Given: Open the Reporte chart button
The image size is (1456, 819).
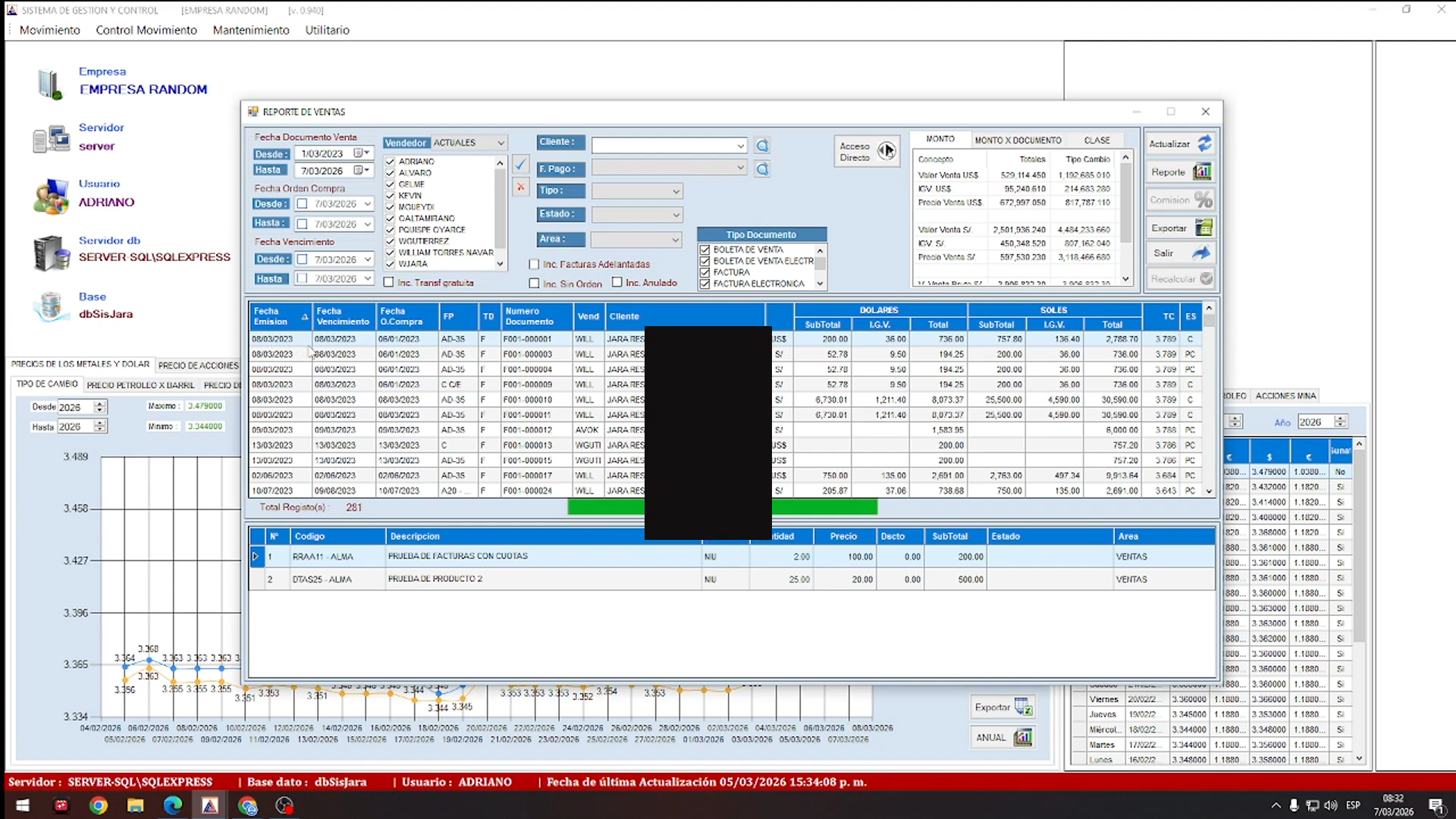Looking at the screenshot, I should tap(1180, 172).
